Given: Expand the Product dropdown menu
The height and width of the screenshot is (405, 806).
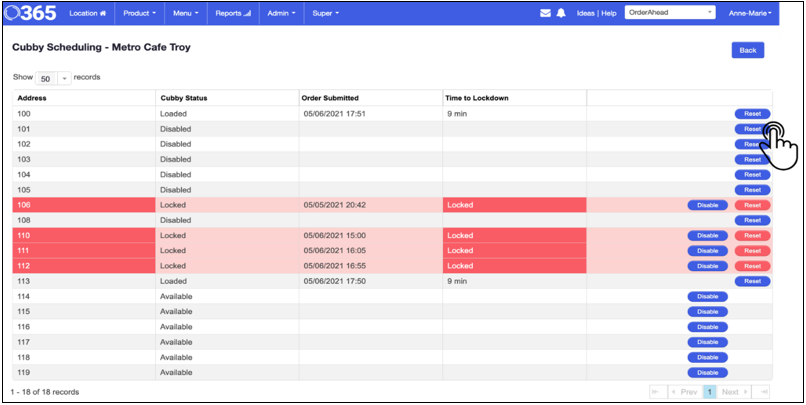Looking at the screenshot, I should point(139,13).
